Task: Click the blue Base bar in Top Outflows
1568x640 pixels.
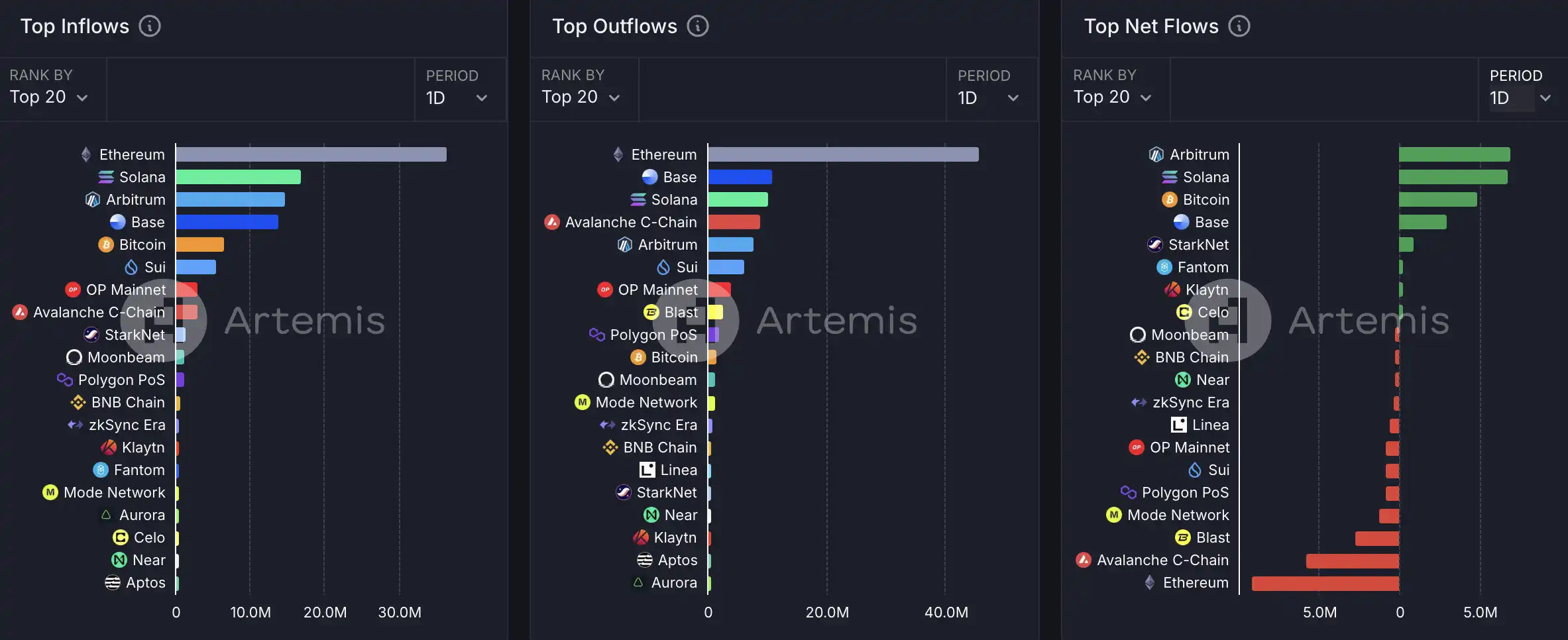Action: pos(740,178)
